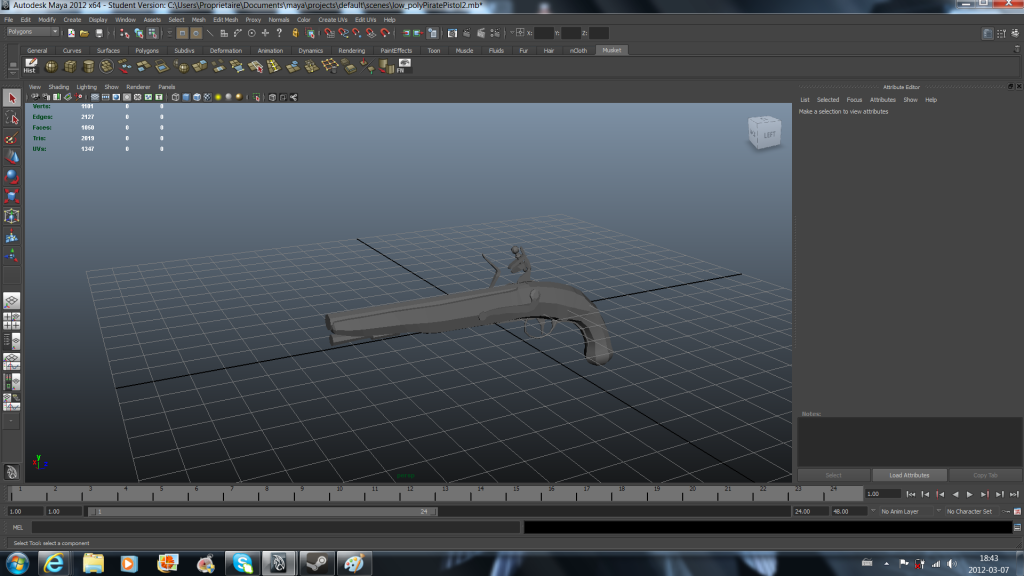Play the animation backwards

955,494
